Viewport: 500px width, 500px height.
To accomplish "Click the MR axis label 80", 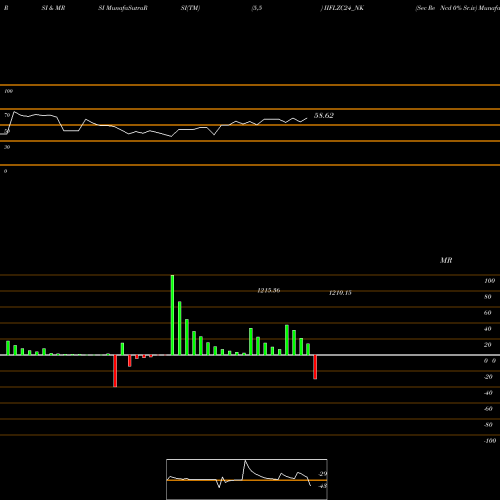I will [488, 297].
